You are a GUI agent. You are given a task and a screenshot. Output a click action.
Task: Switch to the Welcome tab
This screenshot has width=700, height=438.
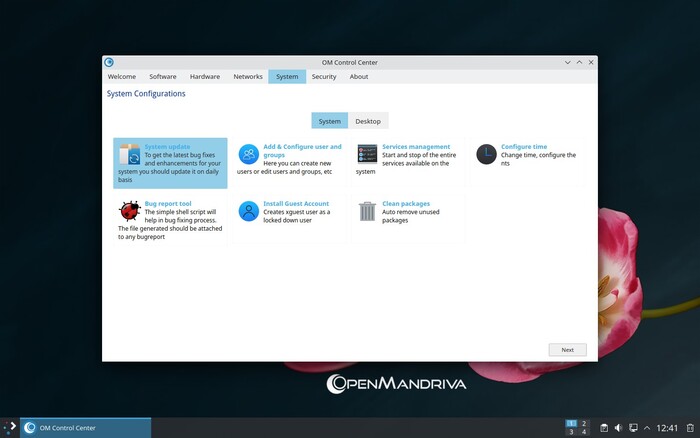point(122,76)
